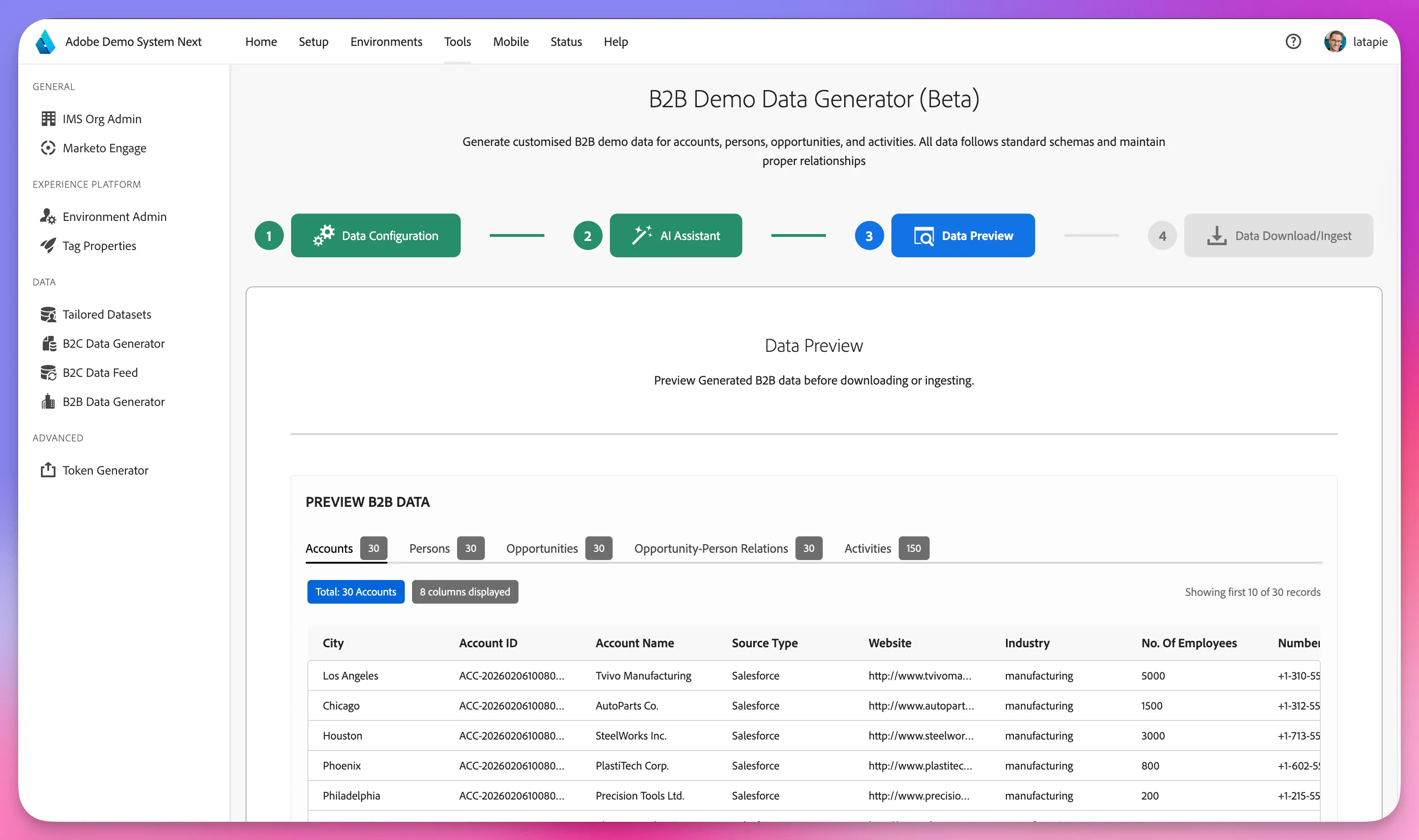
Task: Click the magnifier icon in Data Preview
Action: [x=924, y=236]
